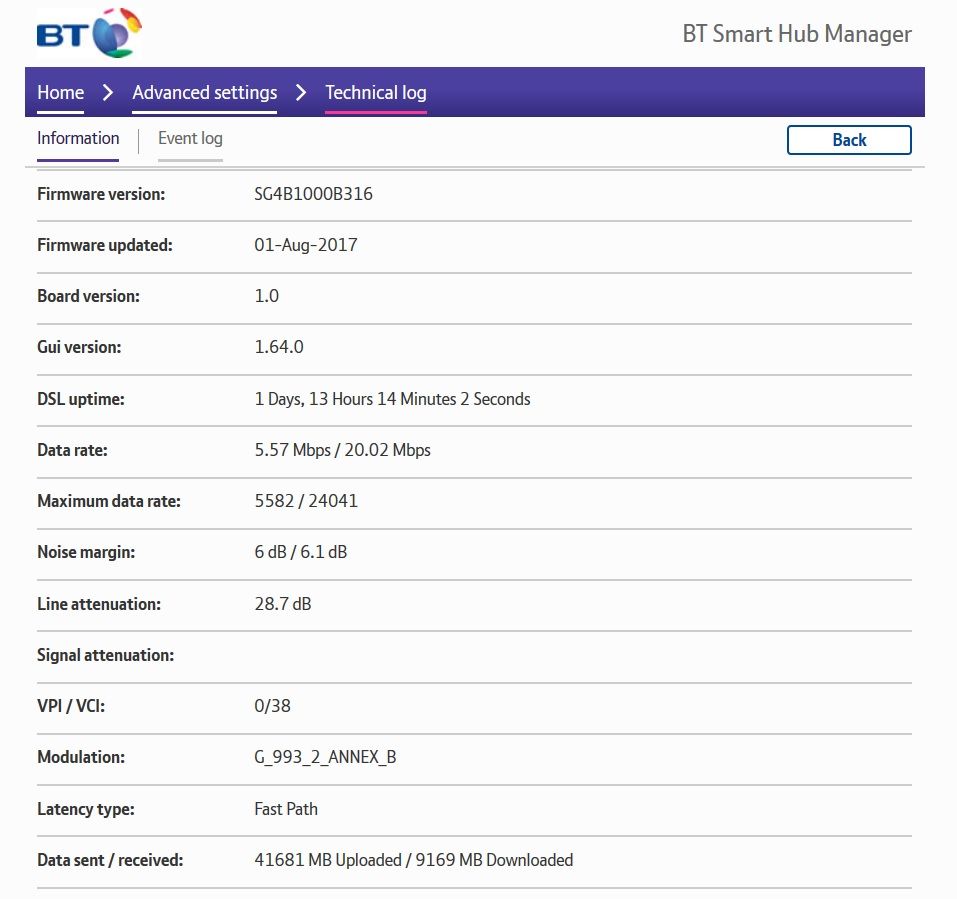Click the VPI / VCI label

[71, 706]
